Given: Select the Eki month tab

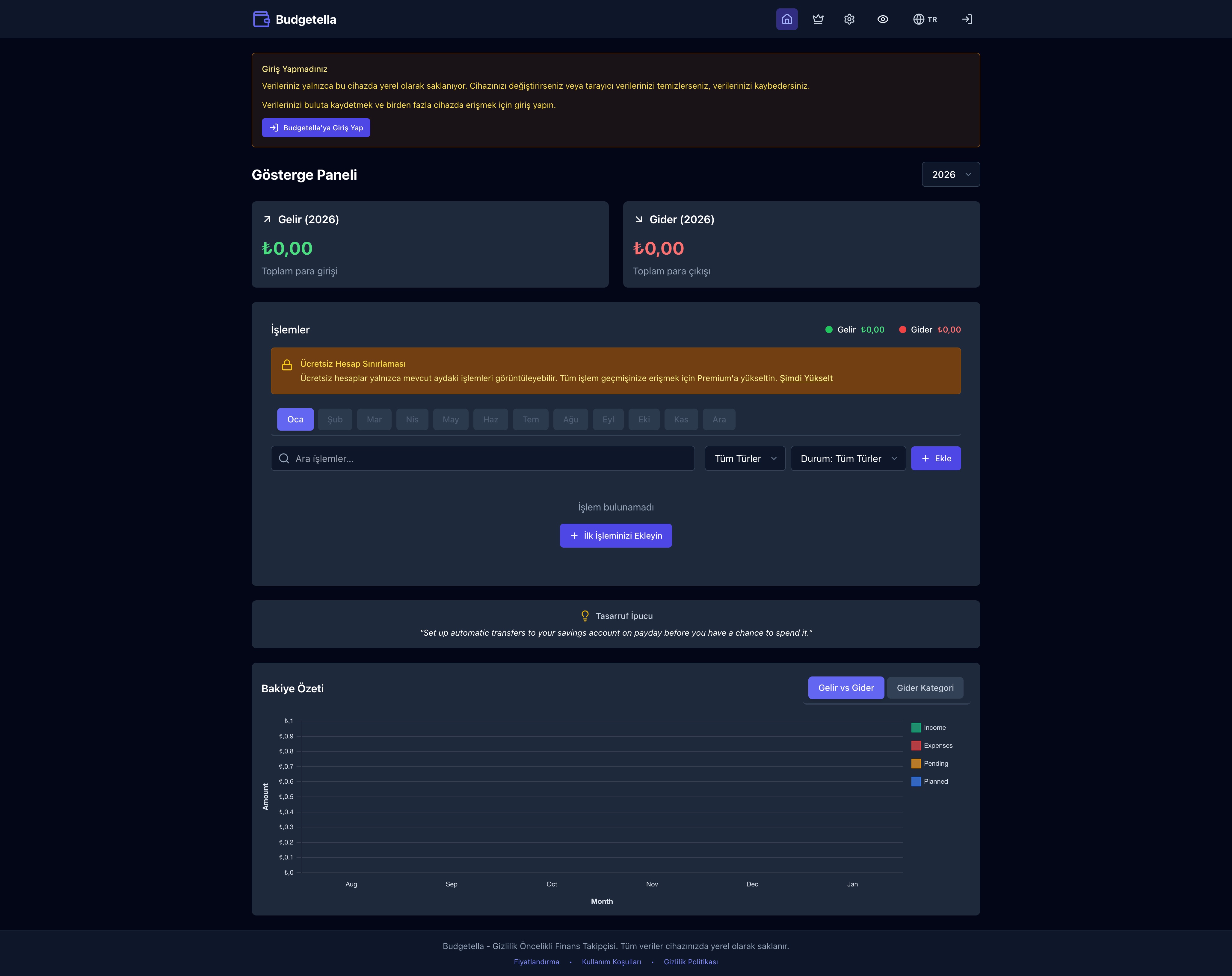Looking at the screenshot, I should pos(644,419).
